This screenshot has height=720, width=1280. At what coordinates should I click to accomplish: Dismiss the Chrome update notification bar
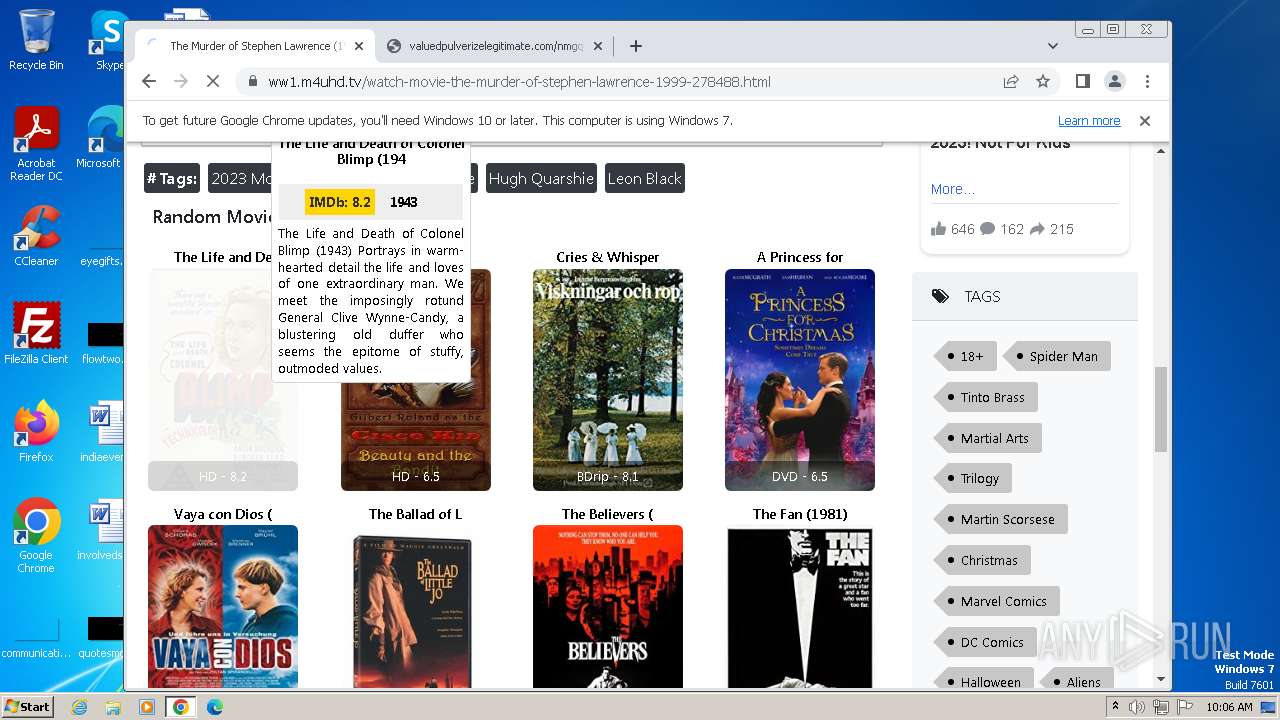[x=1145, y=120]
